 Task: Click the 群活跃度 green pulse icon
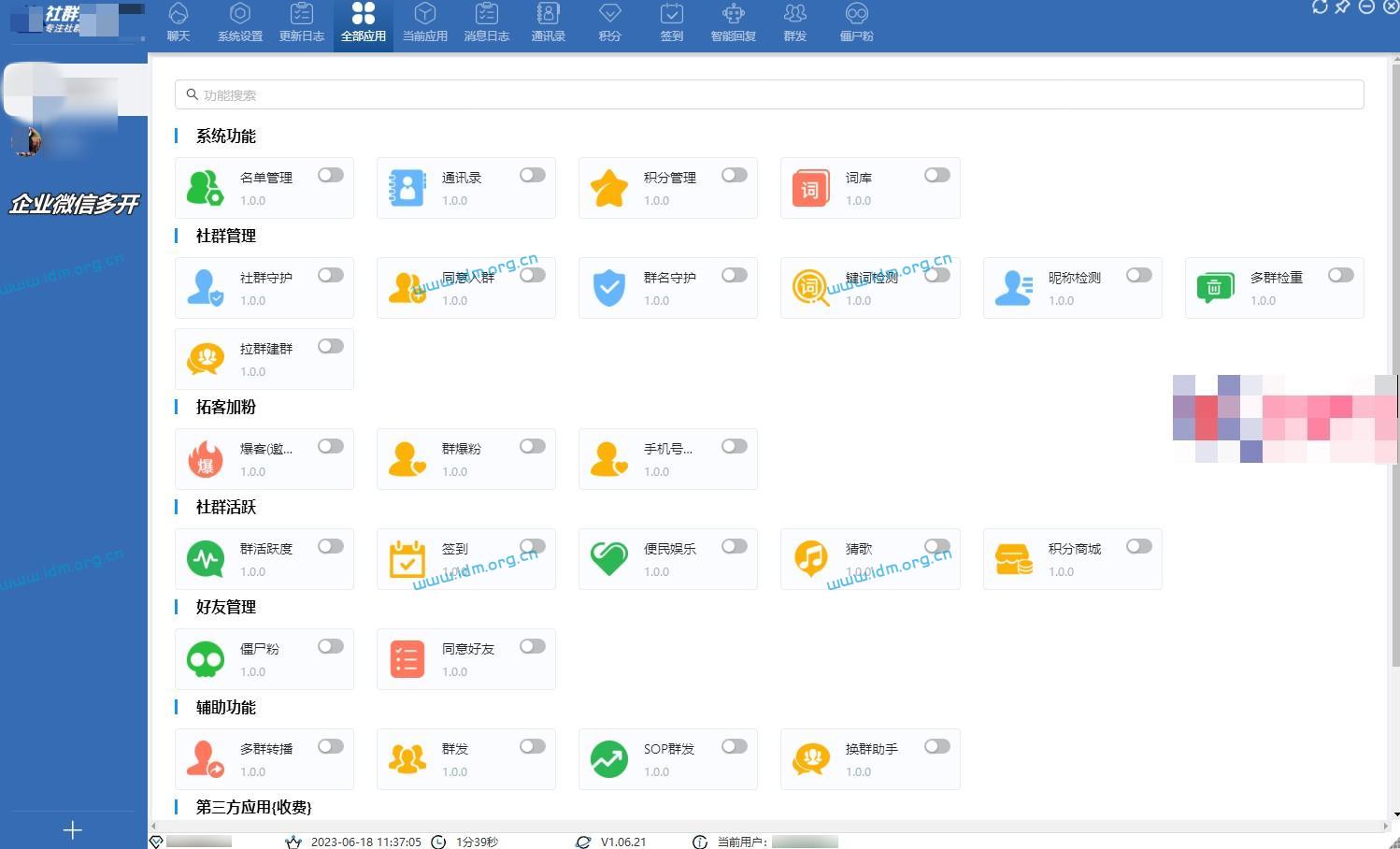click(205, 559)
